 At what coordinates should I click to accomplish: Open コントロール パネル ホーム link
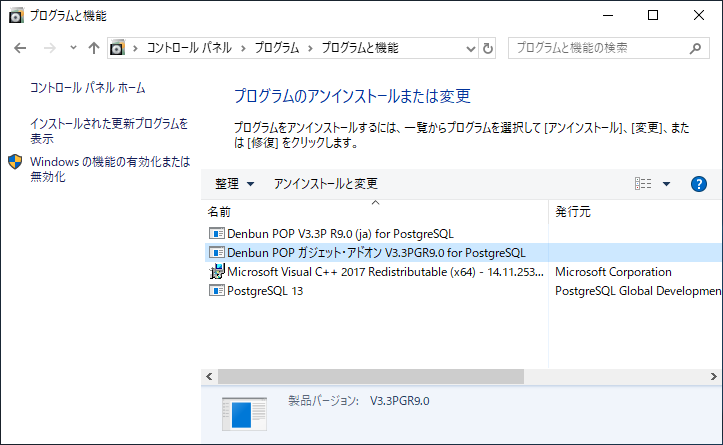coord(88,88)
